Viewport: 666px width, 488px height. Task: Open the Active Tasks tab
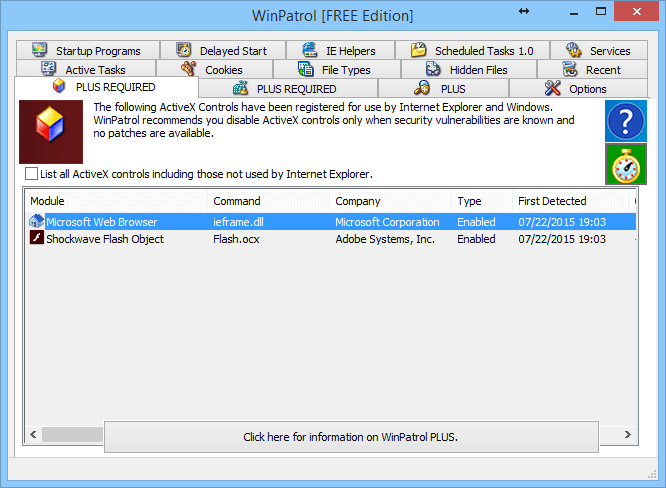click(x=86, y=69)
